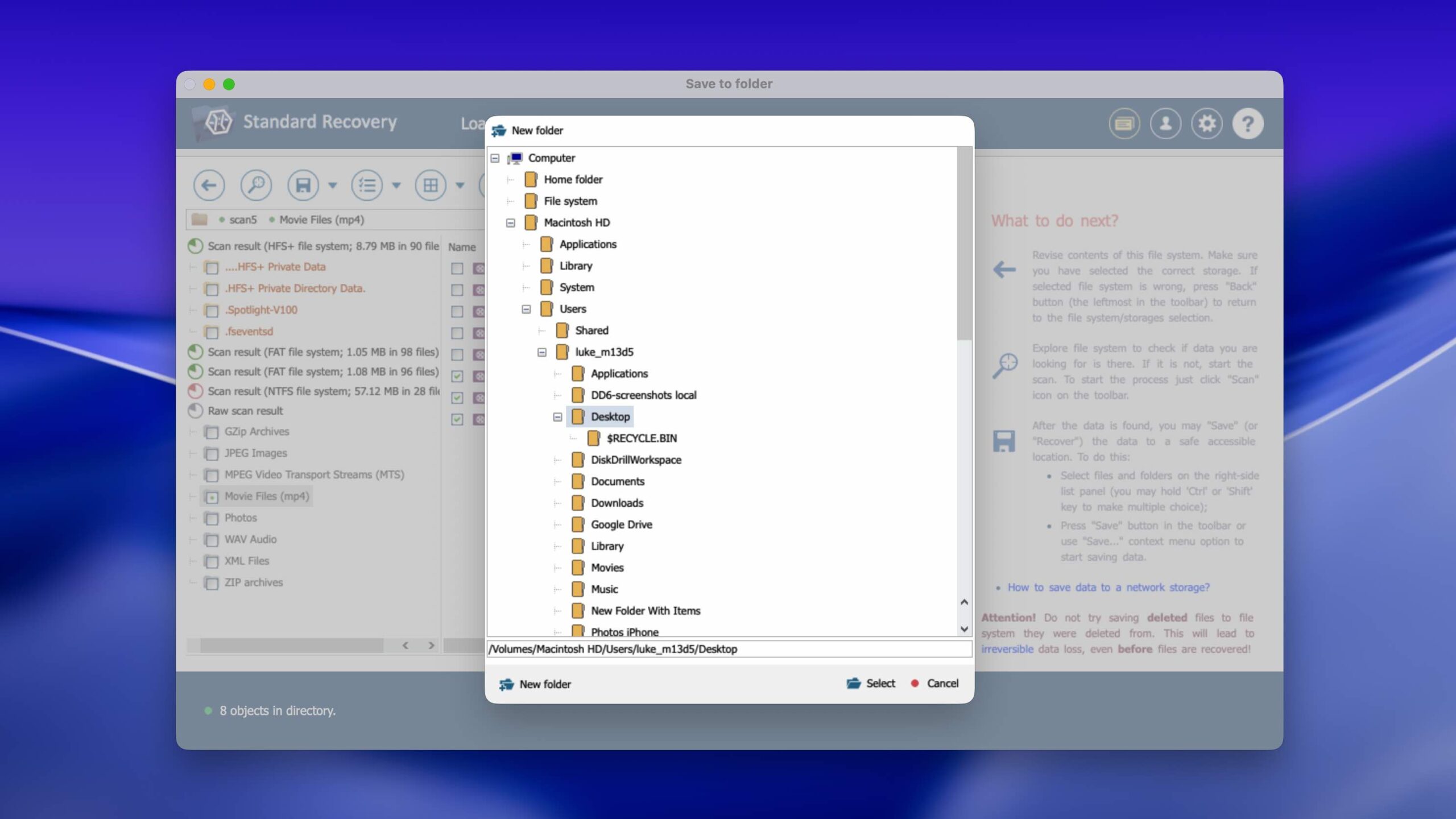Click the folder path input field
Screen dimensions: 1456x819
(x=729, y=650)
